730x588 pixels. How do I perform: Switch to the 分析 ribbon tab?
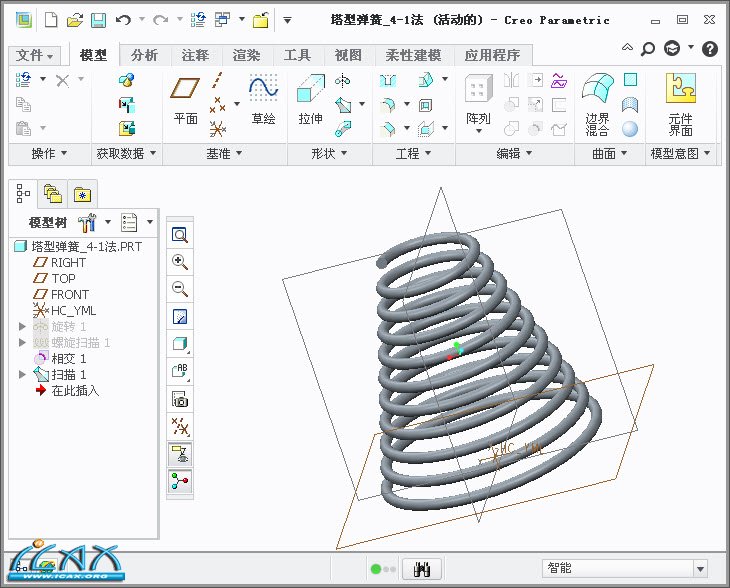point(144,55)
